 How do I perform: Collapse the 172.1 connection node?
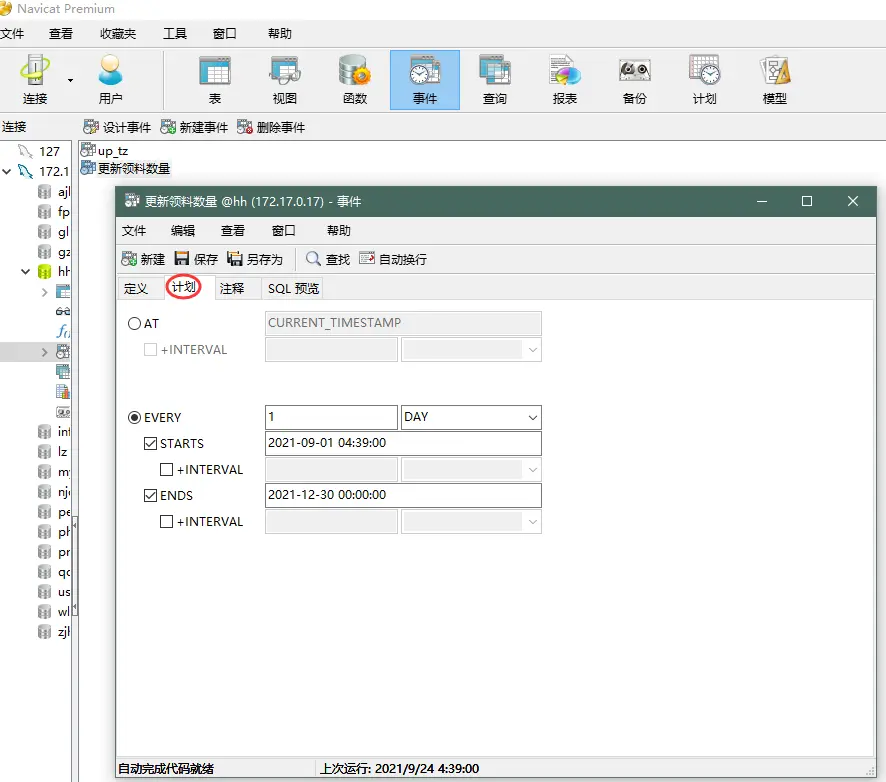coord(7,171)
